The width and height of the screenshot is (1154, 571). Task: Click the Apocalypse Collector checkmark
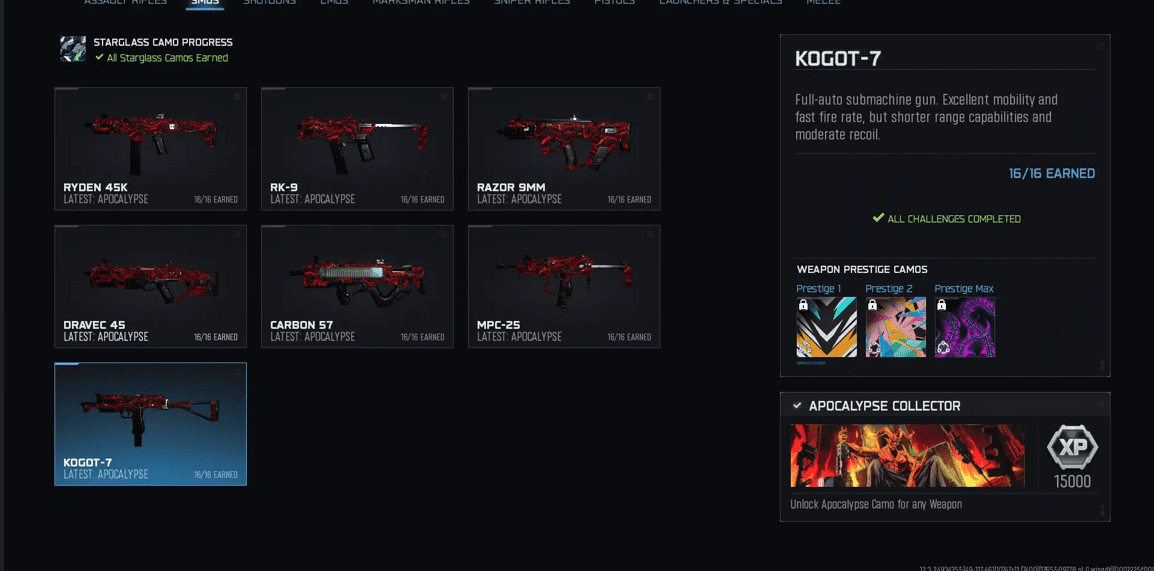coord(796,406)
